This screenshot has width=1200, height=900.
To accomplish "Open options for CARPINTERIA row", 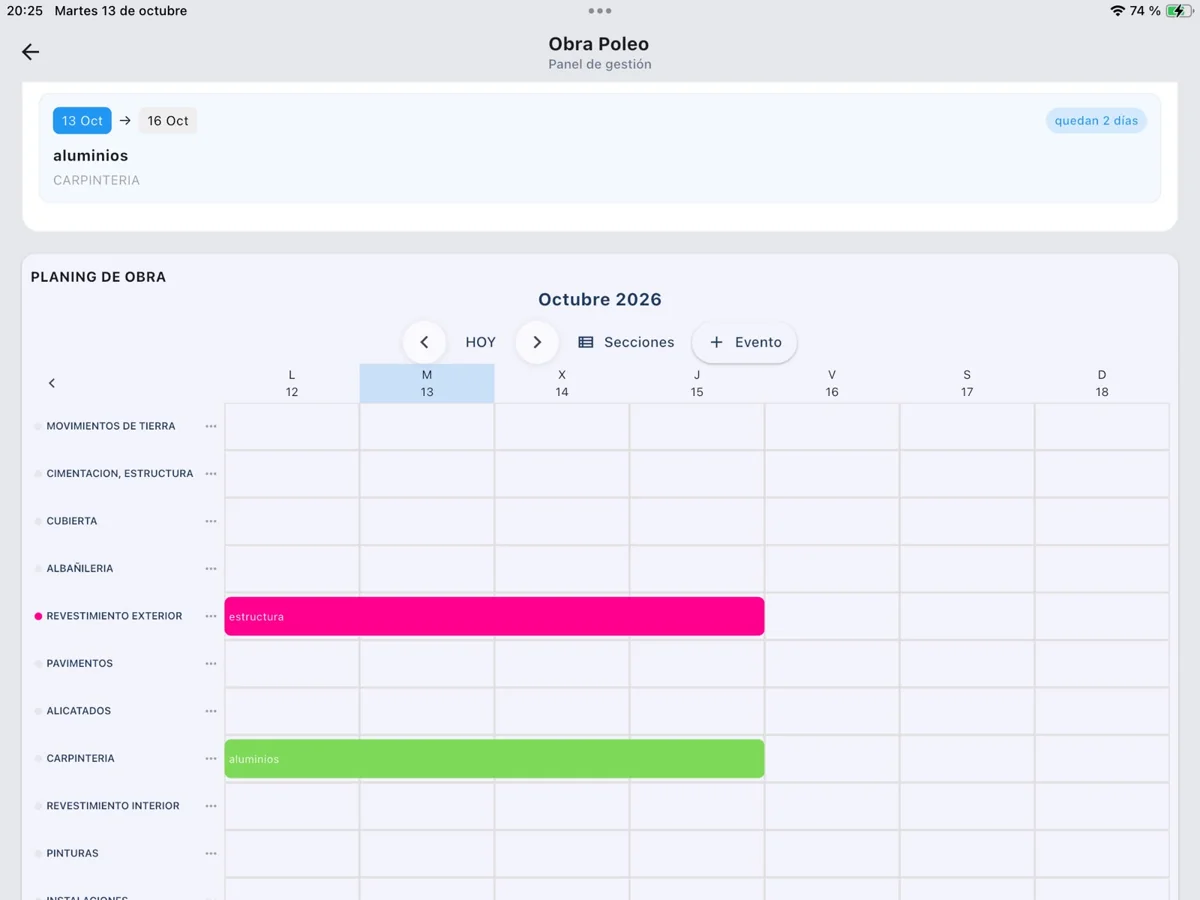I will point(211,759).
